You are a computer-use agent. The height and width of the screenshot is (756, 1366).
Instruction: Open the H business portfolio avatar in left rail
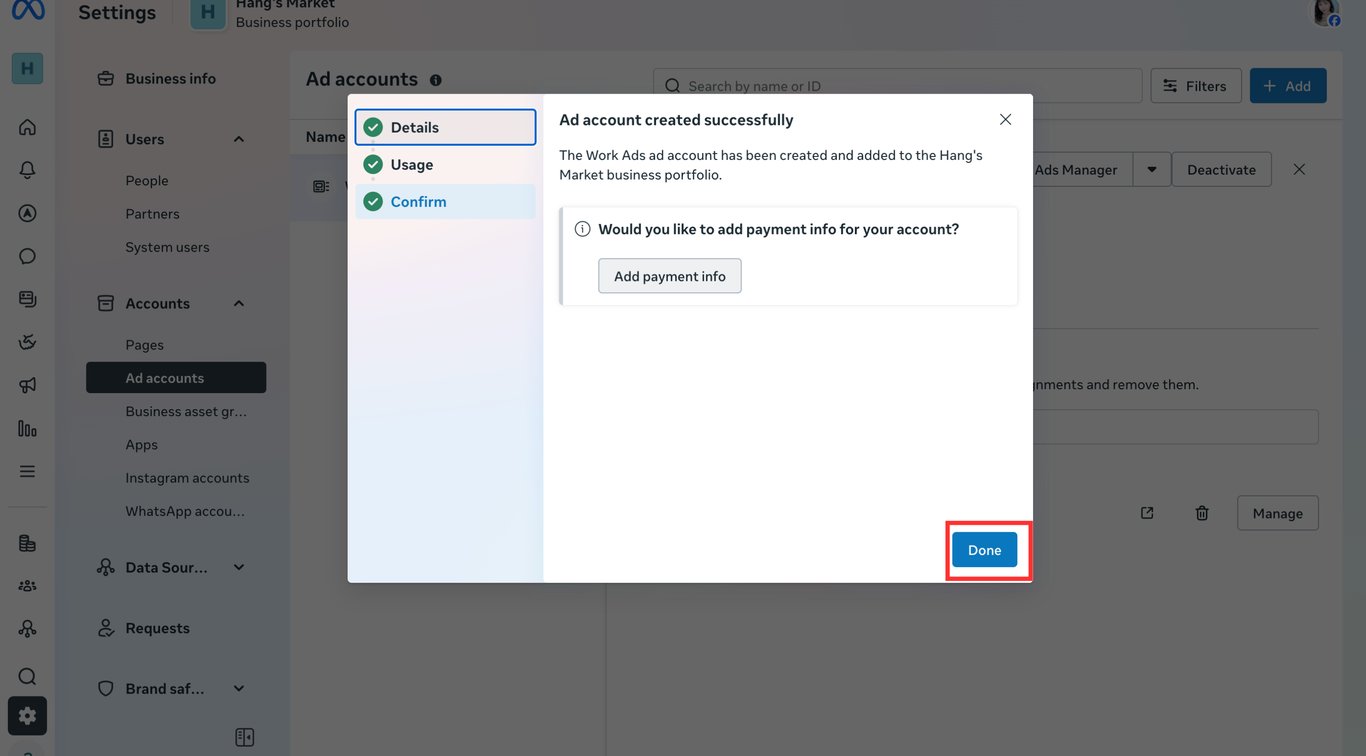pyautogui.click(x=27, y=68)
